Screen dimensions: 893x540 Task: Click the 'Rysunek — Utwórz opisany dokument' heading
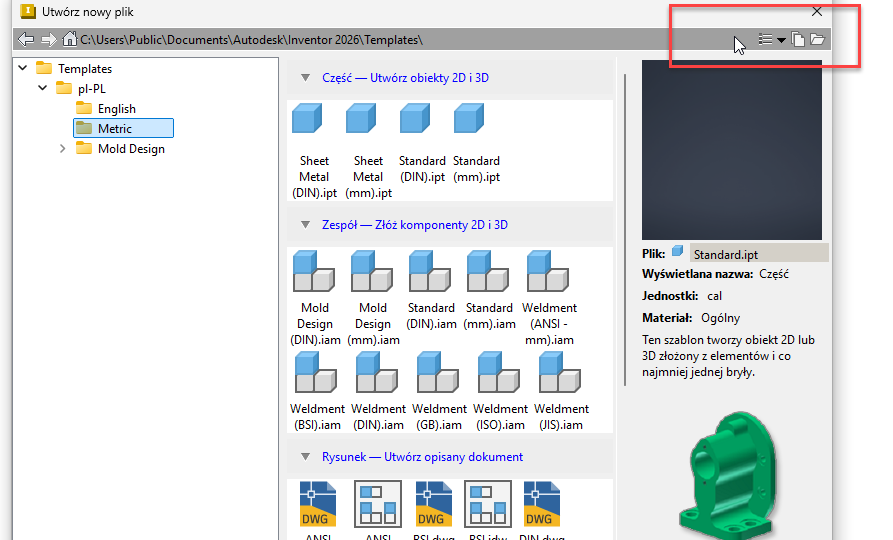pos(422,456)
